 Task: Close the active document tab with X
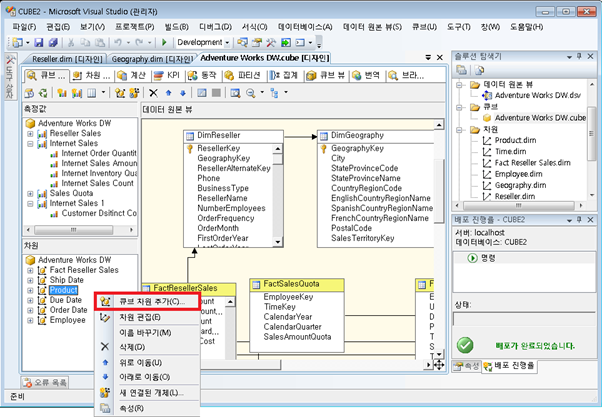click(x=440, y=58)
